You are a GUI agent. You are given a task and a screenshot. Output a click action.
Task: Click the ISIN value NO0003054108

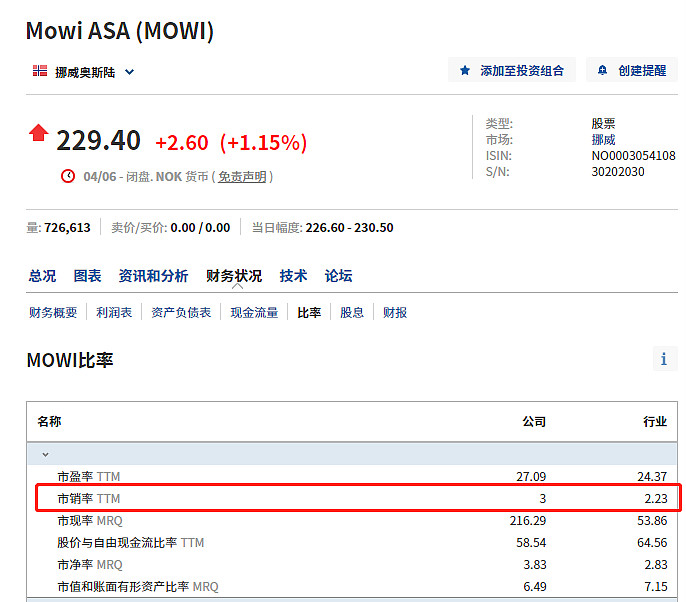[634, 156]
